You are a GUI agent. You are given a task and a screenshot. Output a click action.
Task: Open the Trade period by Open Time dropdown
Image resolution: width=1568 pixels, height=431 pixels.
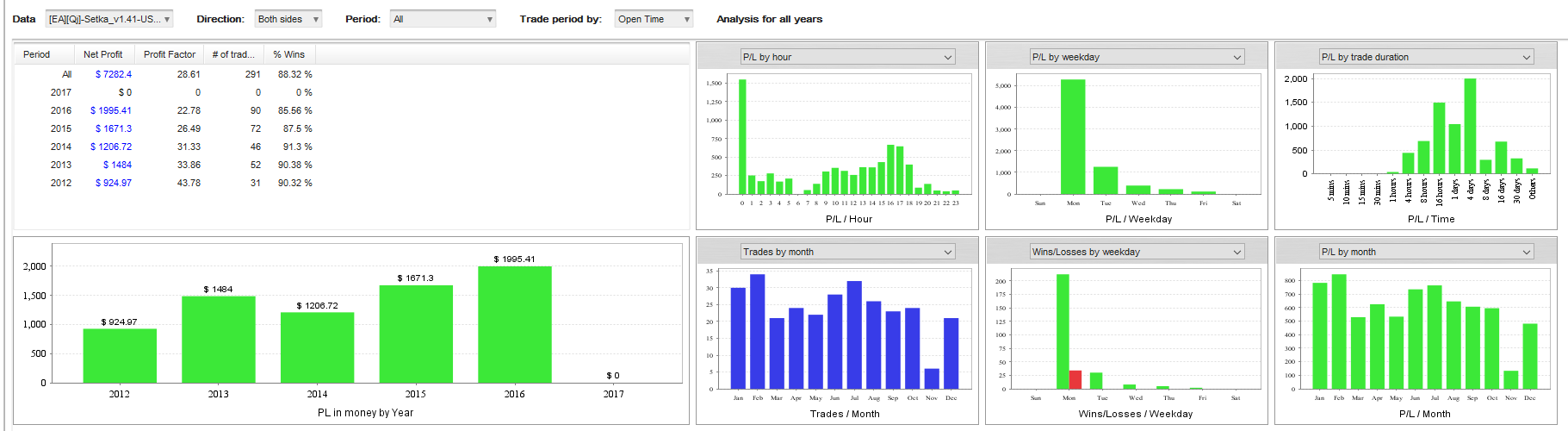point(654,19)
